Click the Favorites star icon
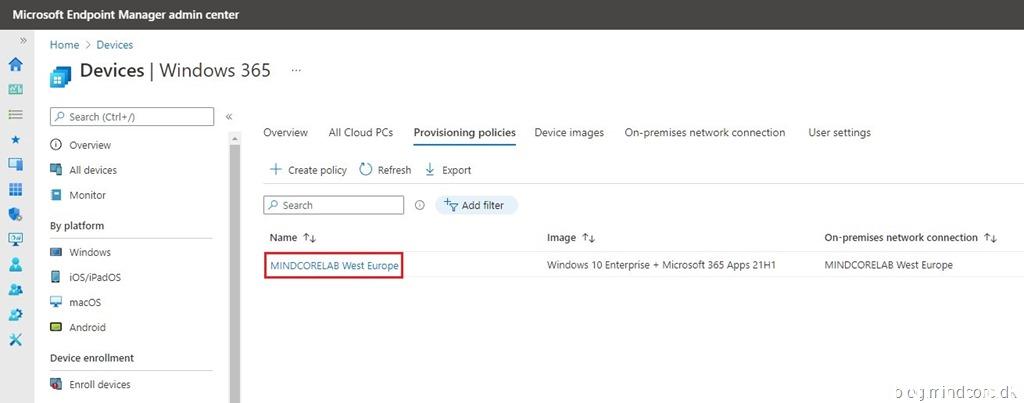Viewport: 1024px width, 403px height. point(15,140)
